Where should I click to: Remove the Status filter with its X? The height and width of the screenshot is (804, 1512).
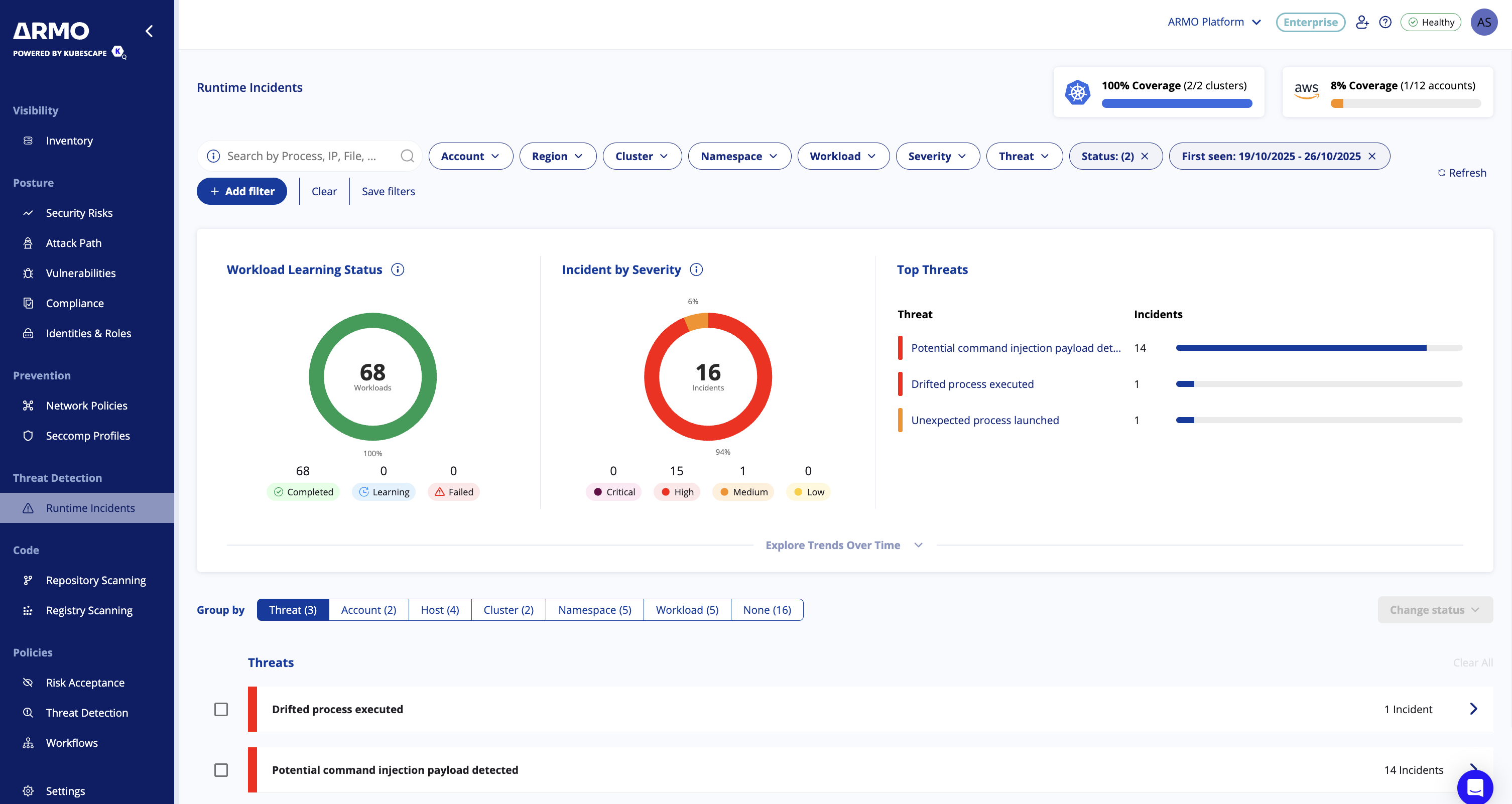point(1145,156)
